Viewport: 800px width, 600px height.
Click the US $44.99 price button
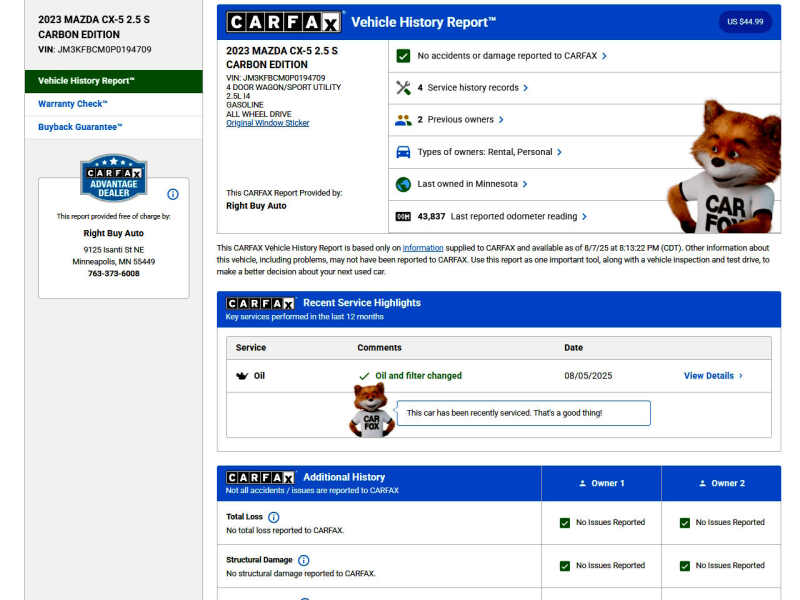[x=745, y=22]
